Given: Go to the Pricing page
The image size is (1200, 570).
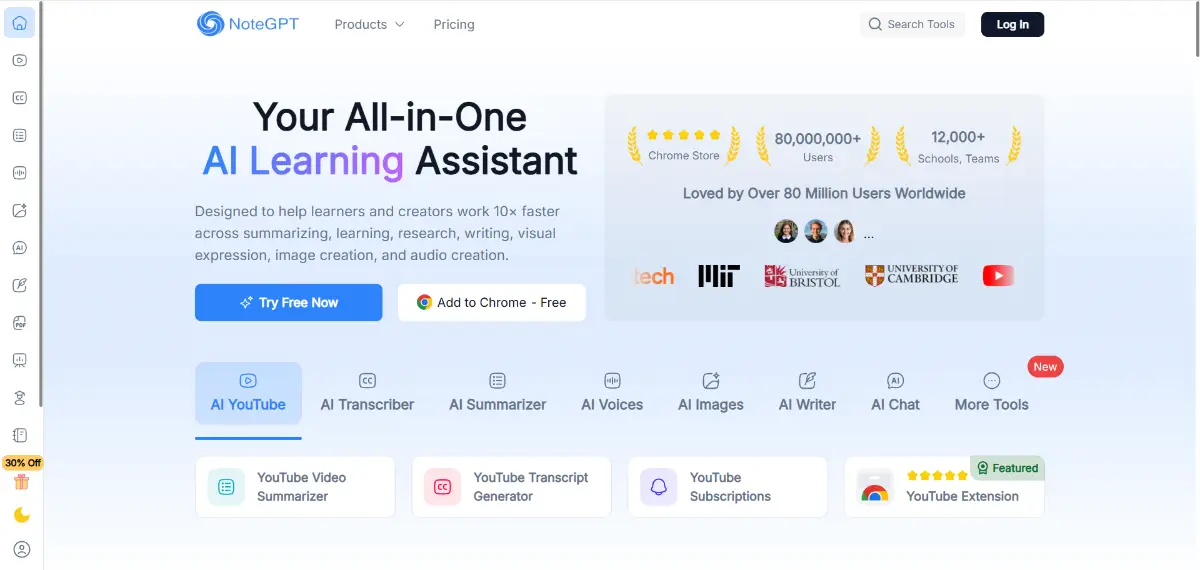Looking at the screenshot, I should (454, 24).
